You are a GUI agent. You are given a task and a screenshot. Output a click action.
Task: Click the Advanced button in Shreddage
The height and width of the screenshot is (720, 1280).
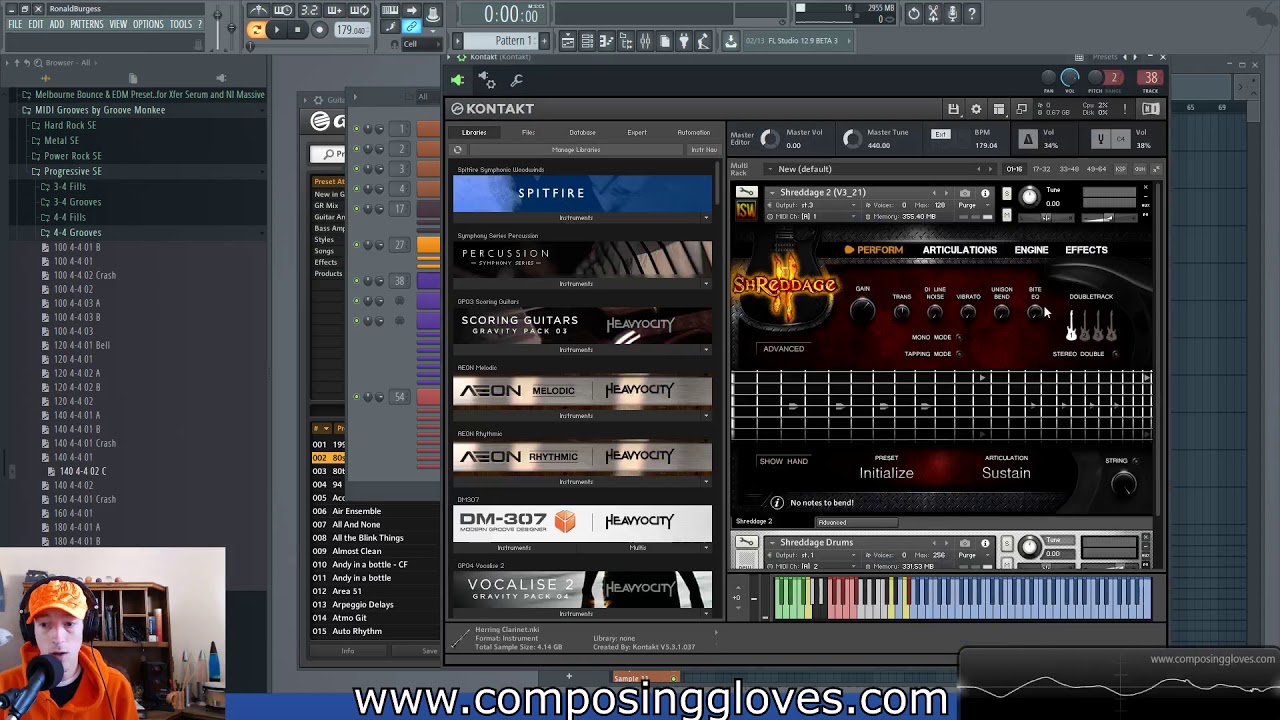(783, 349)
